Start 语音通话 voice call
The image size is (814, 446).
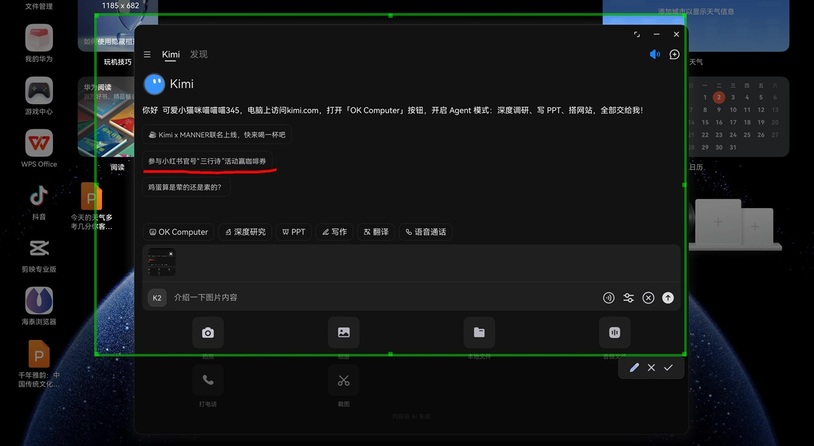426,232
